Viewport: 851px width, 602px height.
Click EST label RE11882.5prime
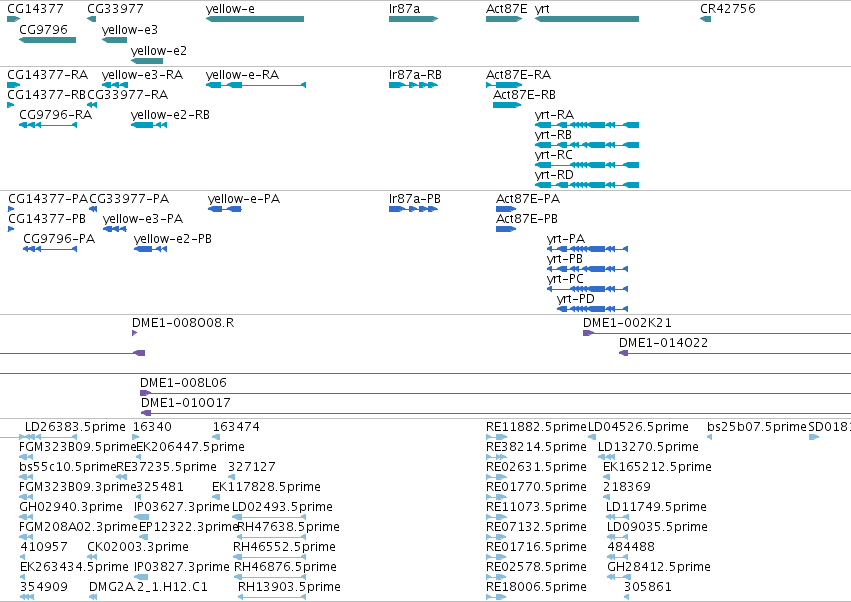coord(536,427)
